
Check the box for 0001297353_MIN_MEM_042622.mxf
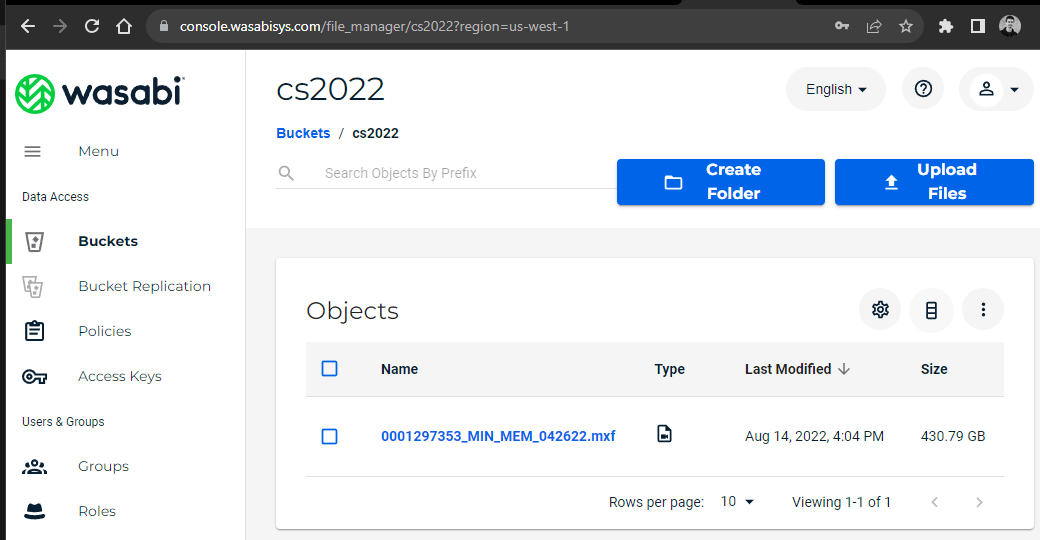pos(330,437)
